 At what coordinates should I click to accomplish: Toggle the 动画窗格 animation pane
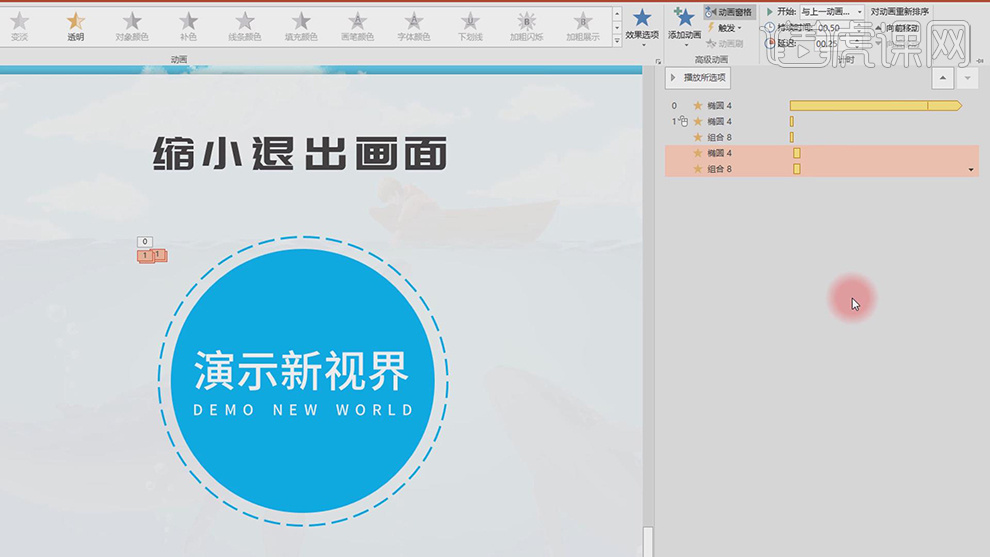point(729,12)
